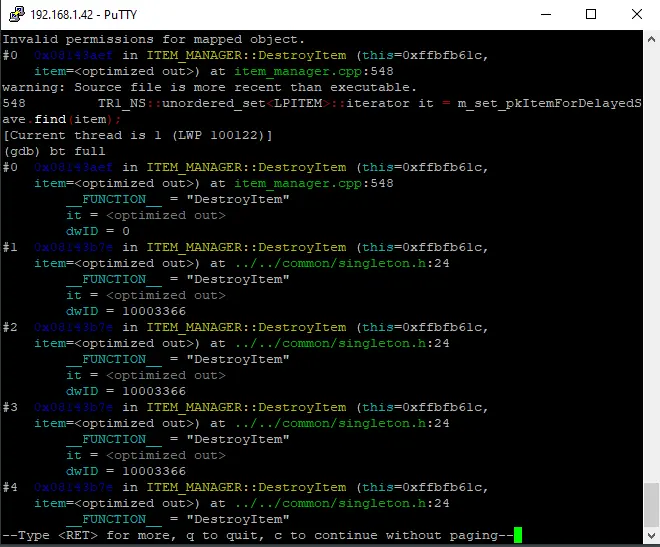
Task: Click the green cursor block after paging prompt
Action: click(x=518, y=535)
